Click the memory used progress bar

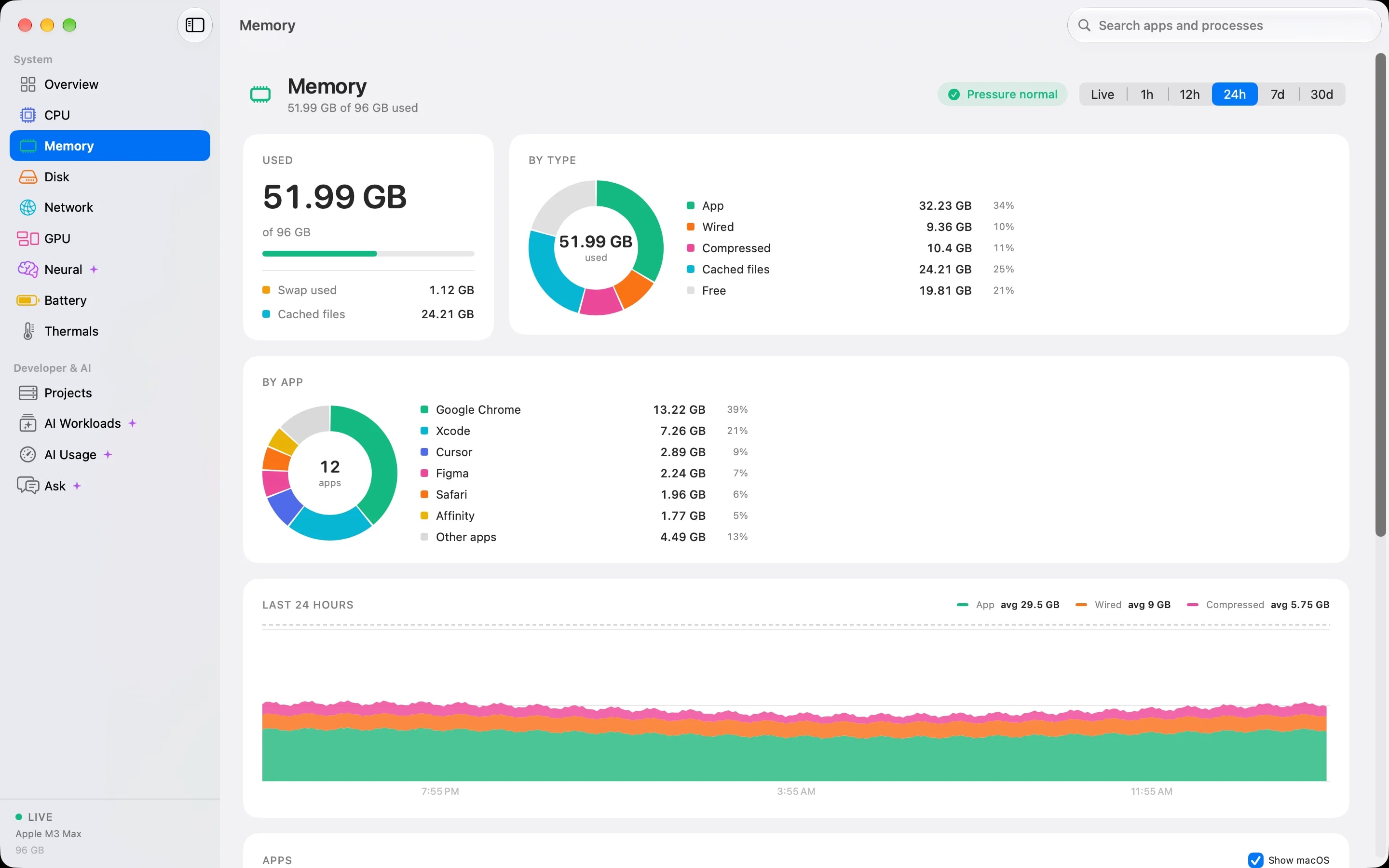[x=368, y=253]
